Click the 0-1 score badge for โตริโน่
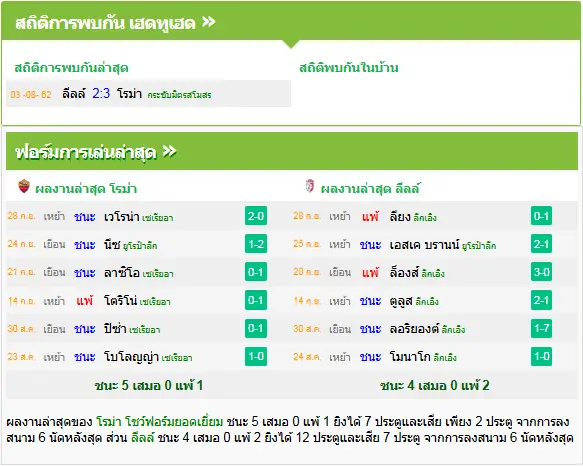 point(256,300)
